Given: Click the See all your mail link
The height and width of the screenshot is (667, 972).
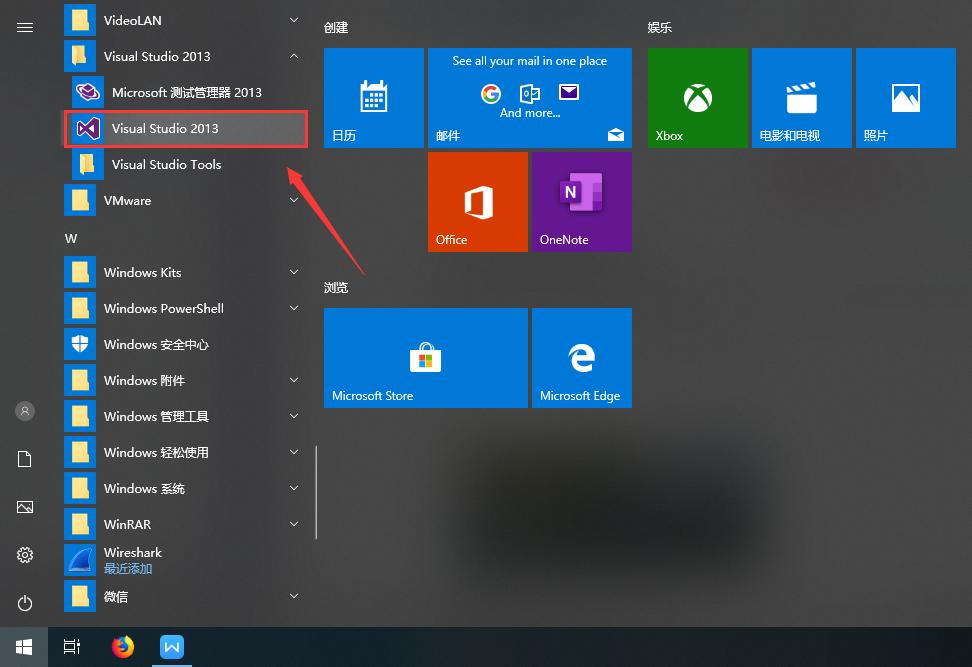Looking at the screenshot, I should (529, 60).
